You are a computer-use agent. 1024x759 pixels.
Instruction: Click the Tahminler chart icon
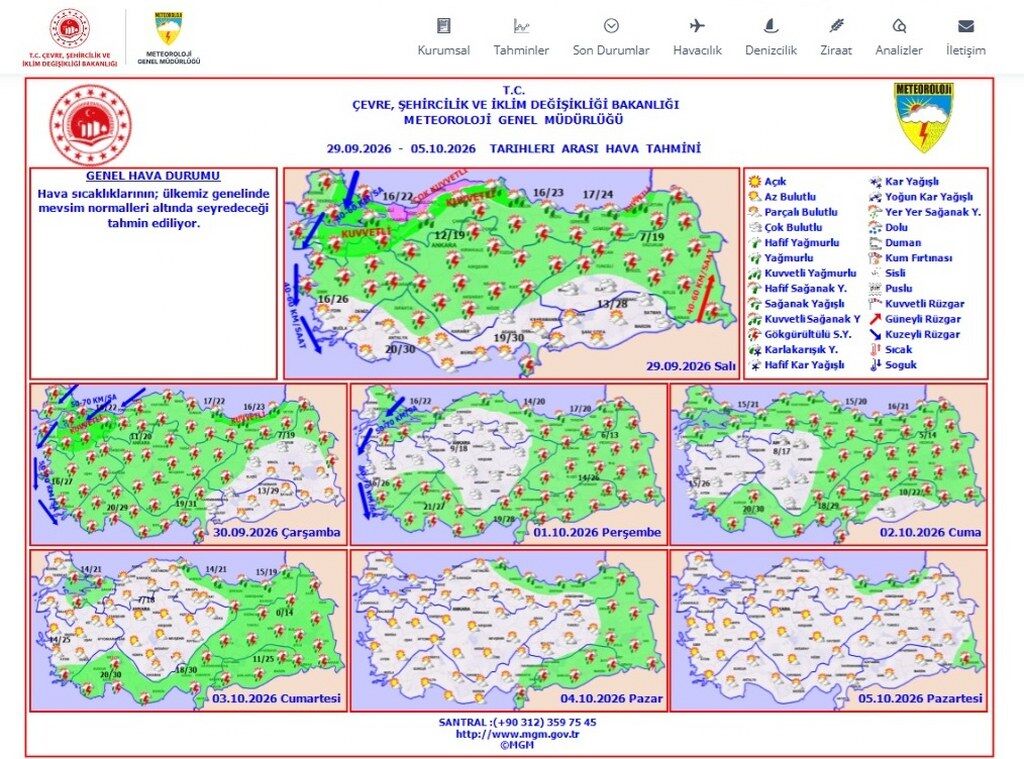click(521, 26)
